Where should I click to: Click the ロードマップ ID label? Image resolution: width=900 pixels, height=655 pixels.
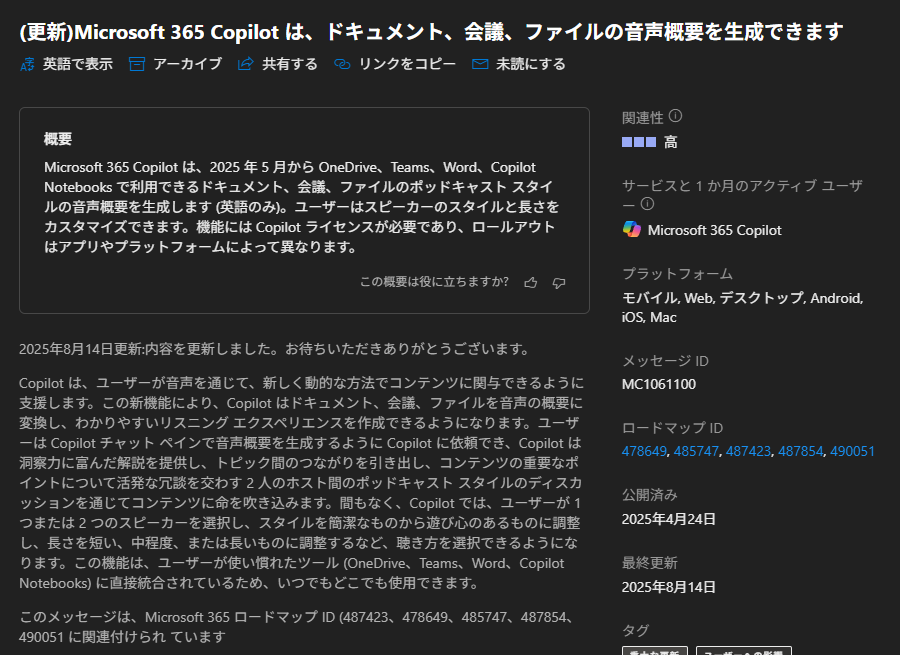(x=673, y=428)
